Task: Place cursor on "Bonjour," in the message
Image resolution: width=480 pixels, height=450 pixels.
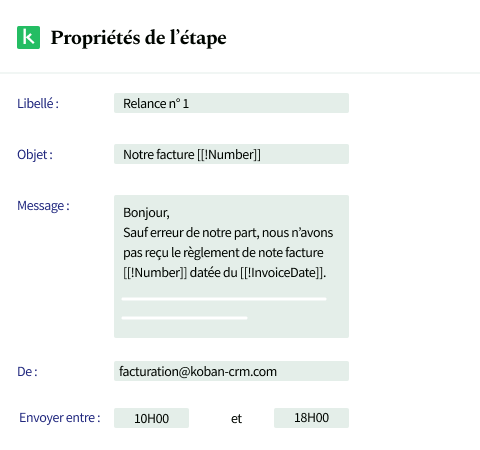Action: tap(146, 213)
